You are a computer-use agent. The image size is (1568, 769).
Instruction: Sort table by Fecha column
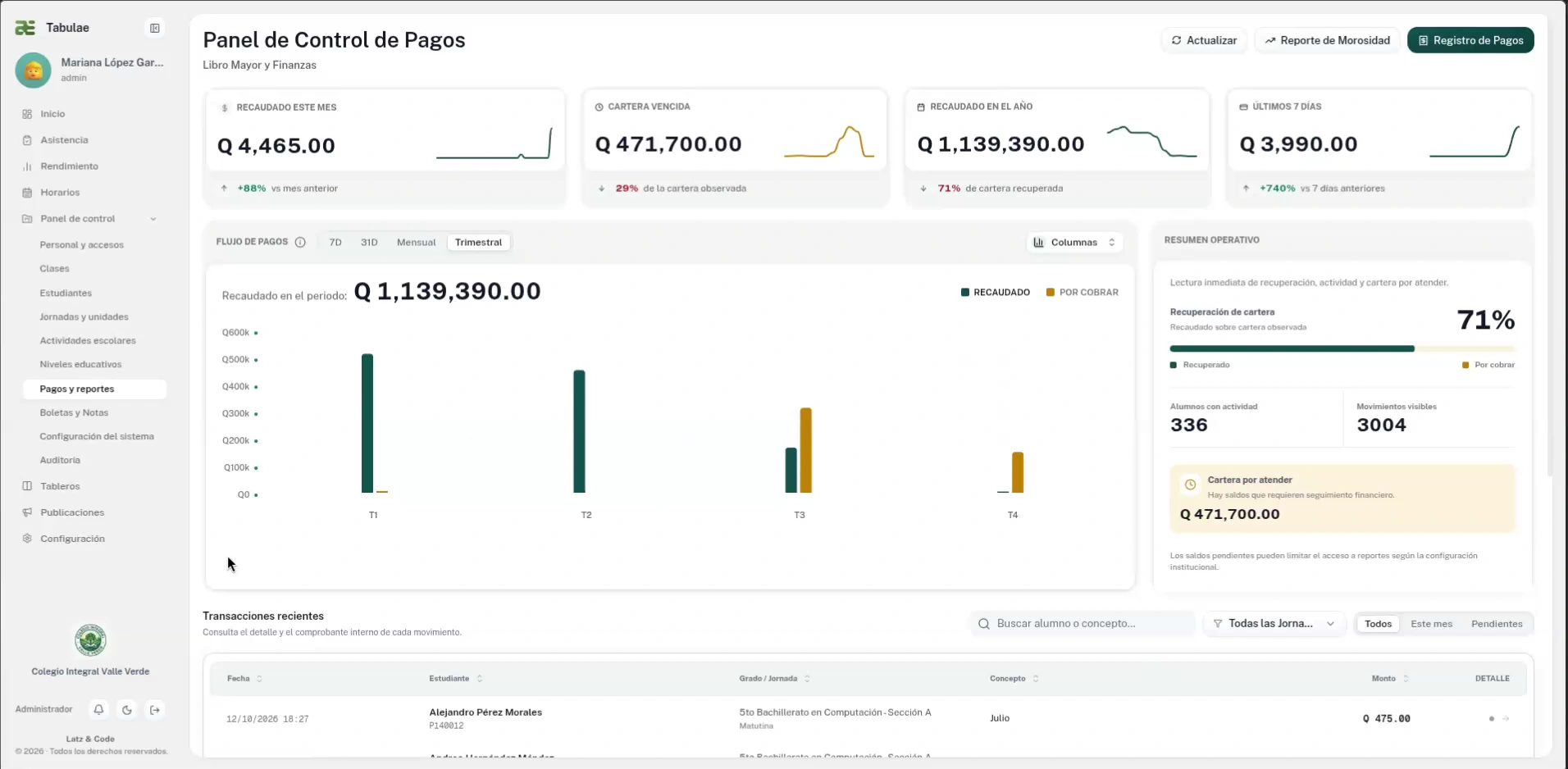pyautogui.click(x=244, y=679)
